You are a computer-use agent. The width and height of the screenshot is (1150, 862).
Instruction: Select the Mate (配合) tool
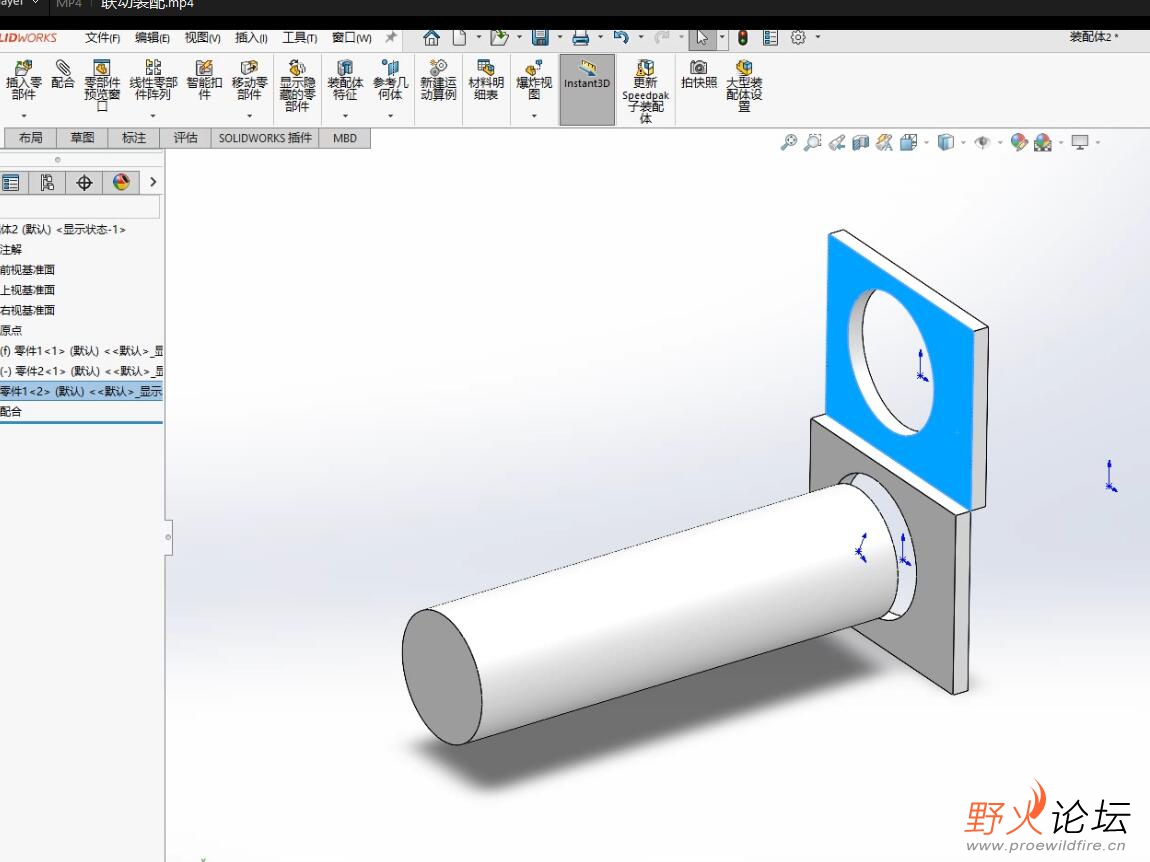(63, 74)
